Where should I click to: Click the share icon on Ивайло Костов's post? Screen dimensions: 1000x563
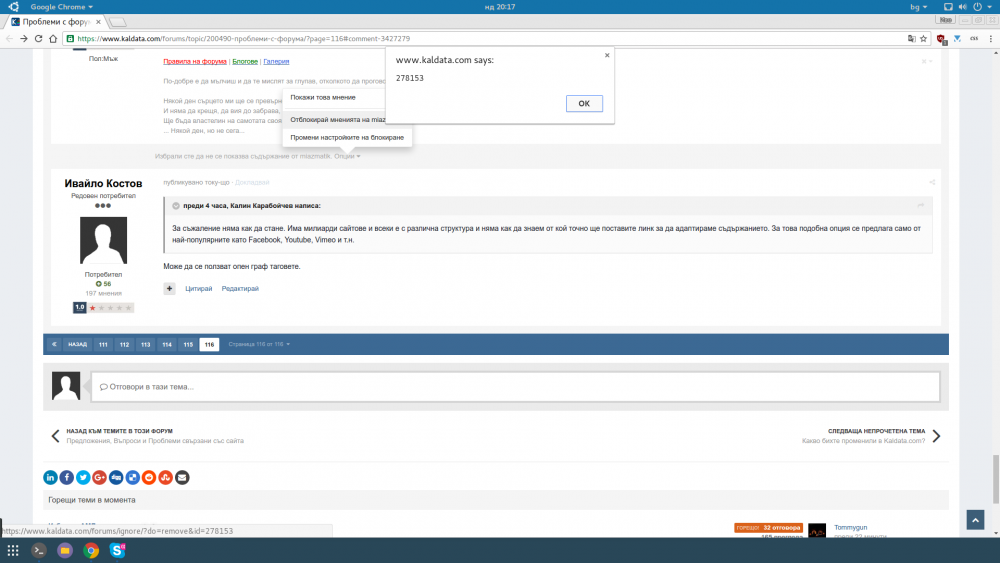(932, 182)
